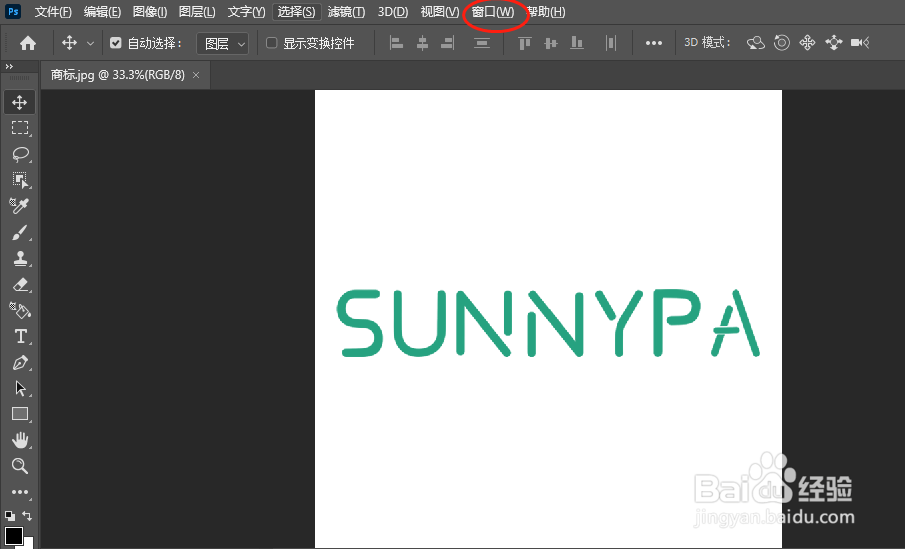Select the Move tool in toolbox
Image resolution: width=905 pixels, height=549 pixels.
pyautogui.click(x=20, y=102)
